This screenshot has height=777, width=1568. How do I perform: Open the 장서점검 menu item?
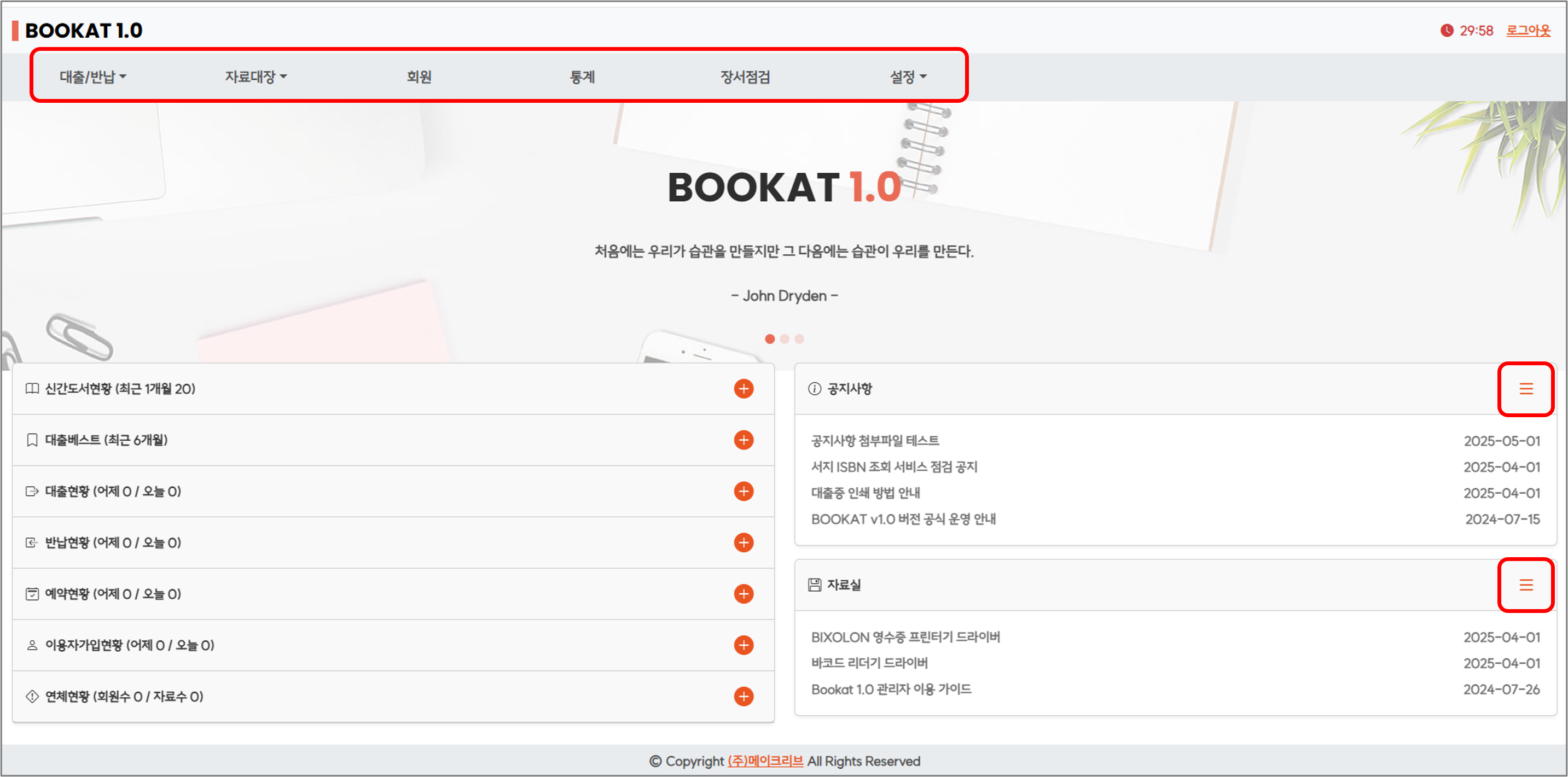(x=745, y=77)
